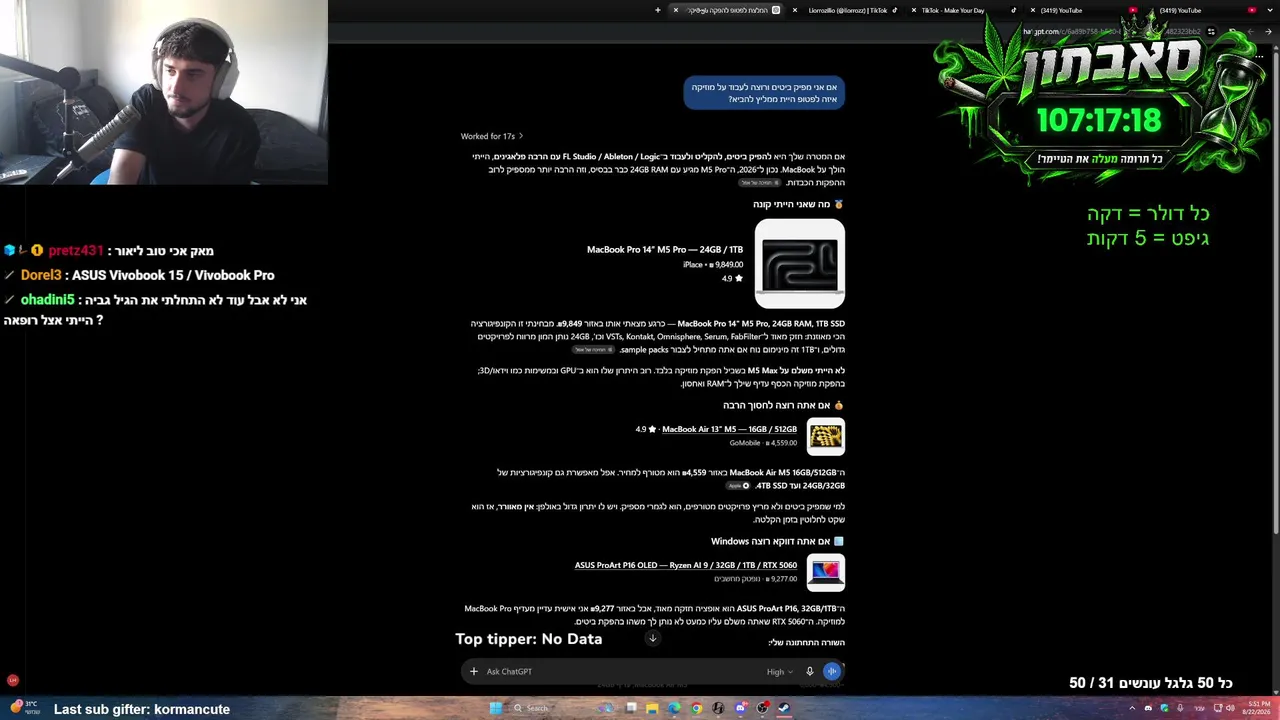Viewport: 1280px width, 720px height.
Task: Select the user question bubble at the top of the chat
Action: pyautogui.click(x=764, y=93)
